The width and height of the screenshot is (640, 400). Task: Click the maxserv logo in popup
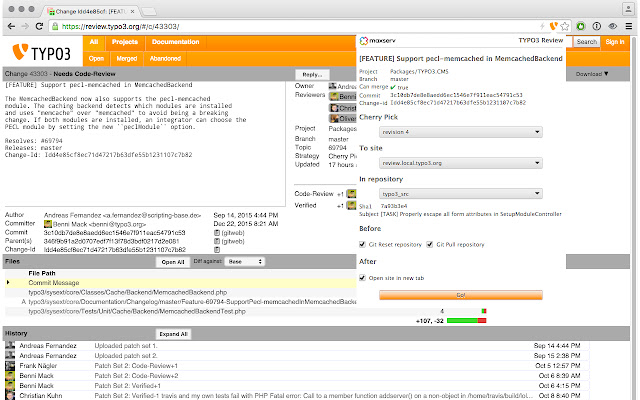pos(378,40)
